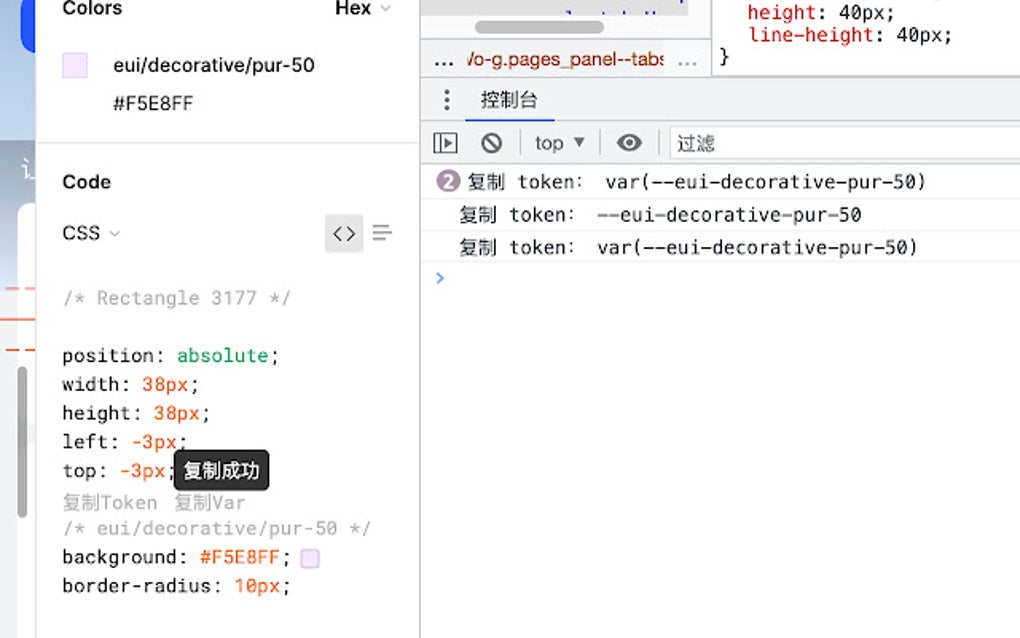
Task: Open the DevTools vertical three-dot menu
Action: tap(444, 99)
